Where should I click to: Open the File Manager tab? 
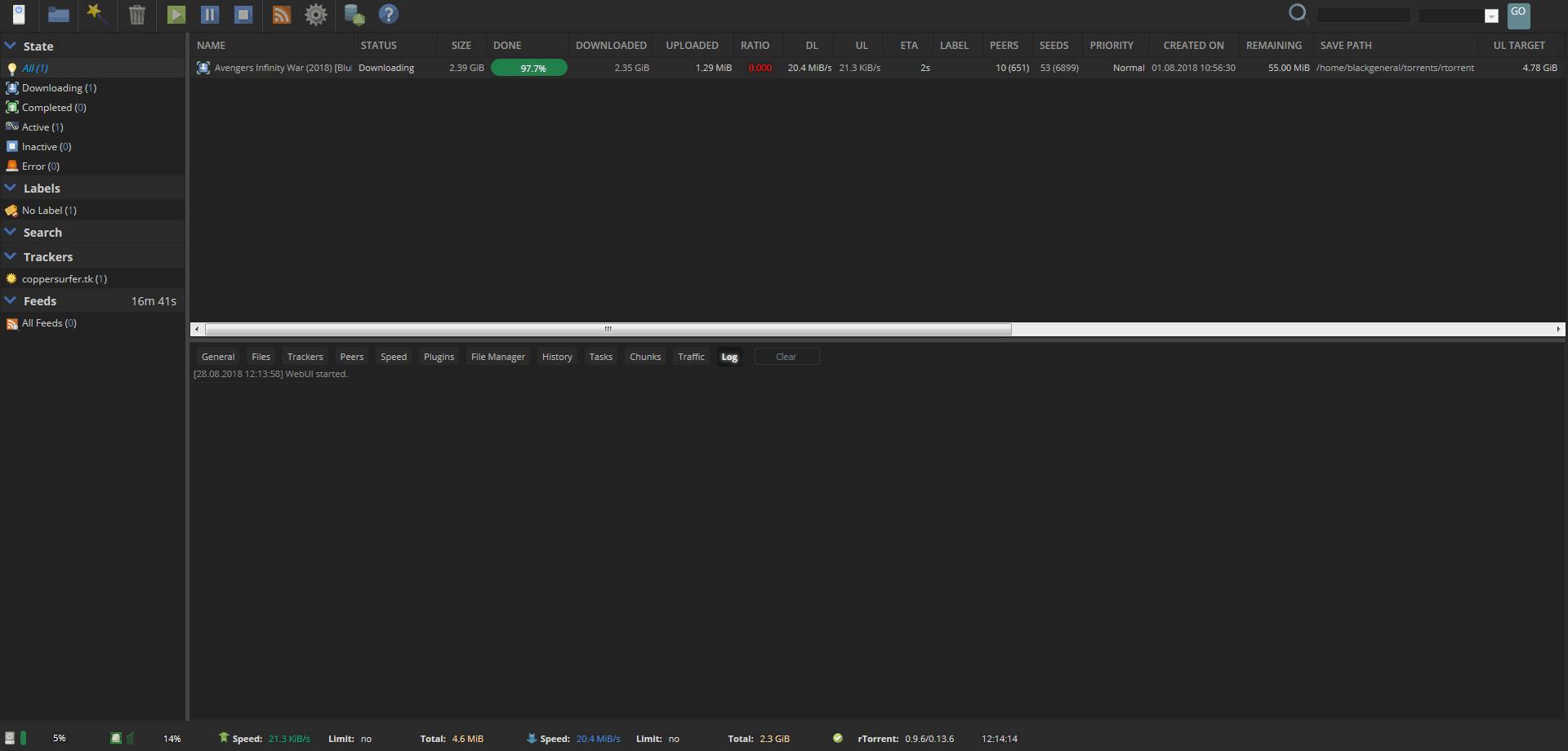click(x=497, y=357)
